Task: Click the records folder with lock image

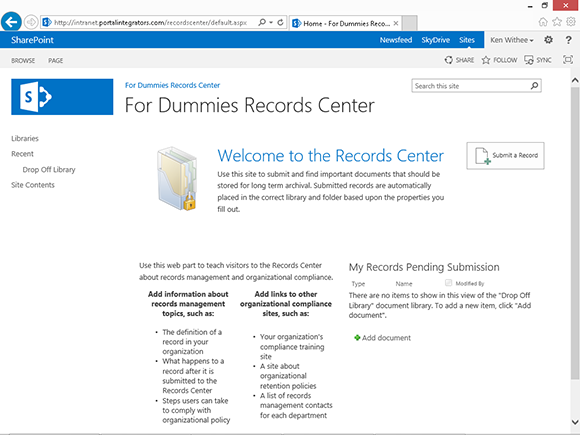Action: (178, 179)
